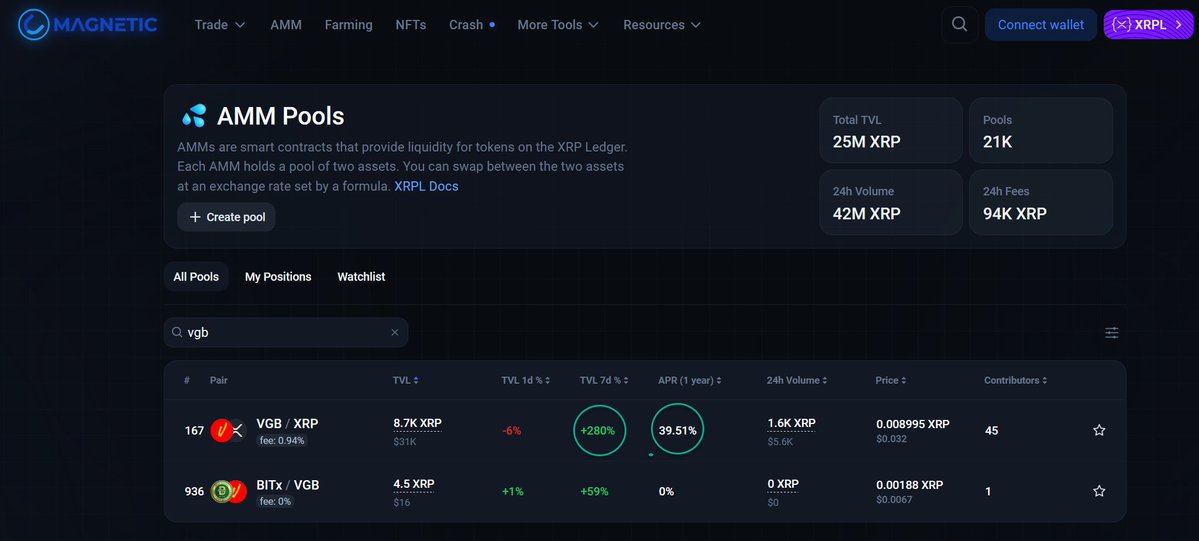Select the All Pools tab
The height and width of the screenshot is (541, 1199).
click(196, 276)
